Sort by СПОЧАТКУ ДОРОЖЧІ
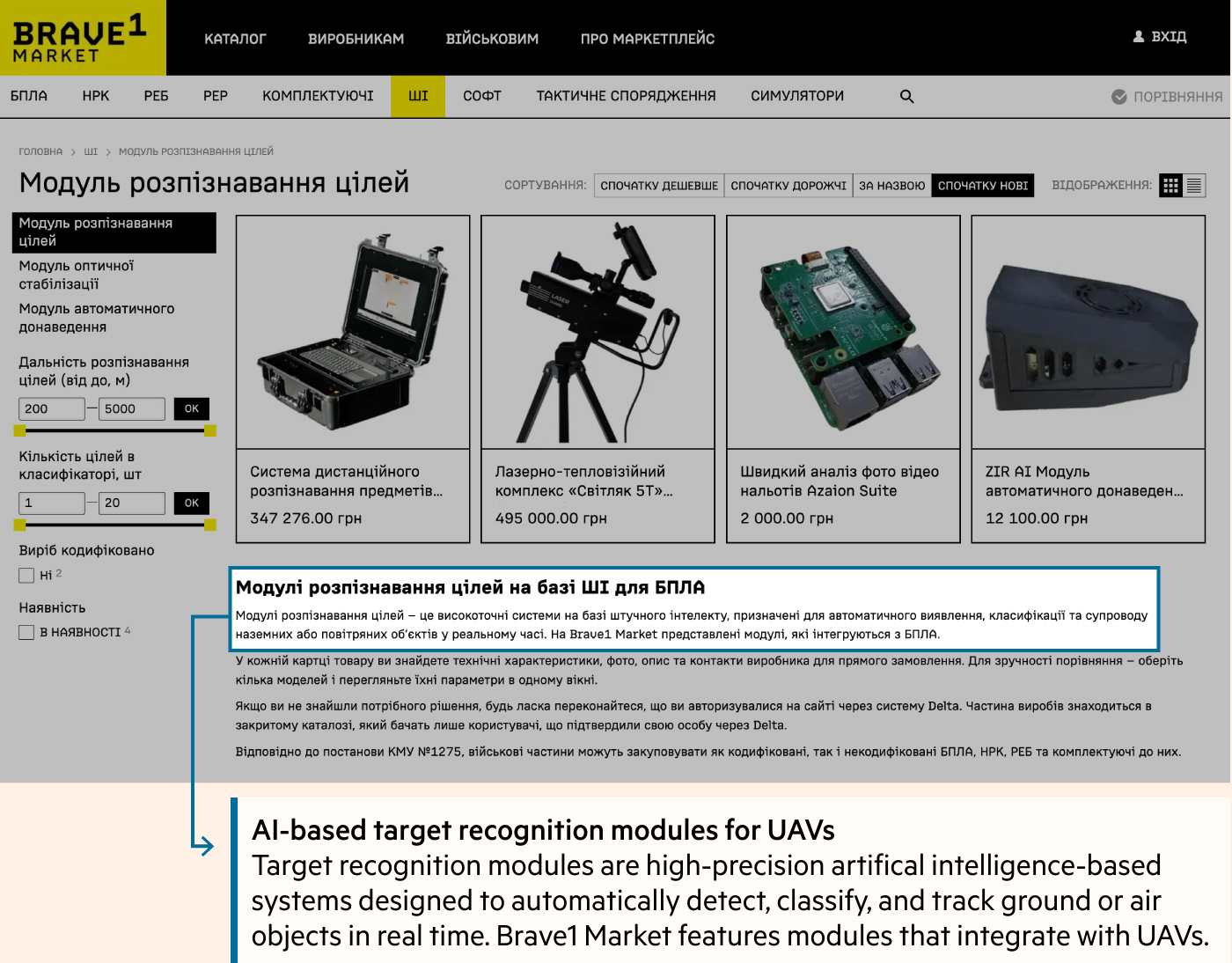The width and height of the screenshot is (1232, 963). point(788,186)
